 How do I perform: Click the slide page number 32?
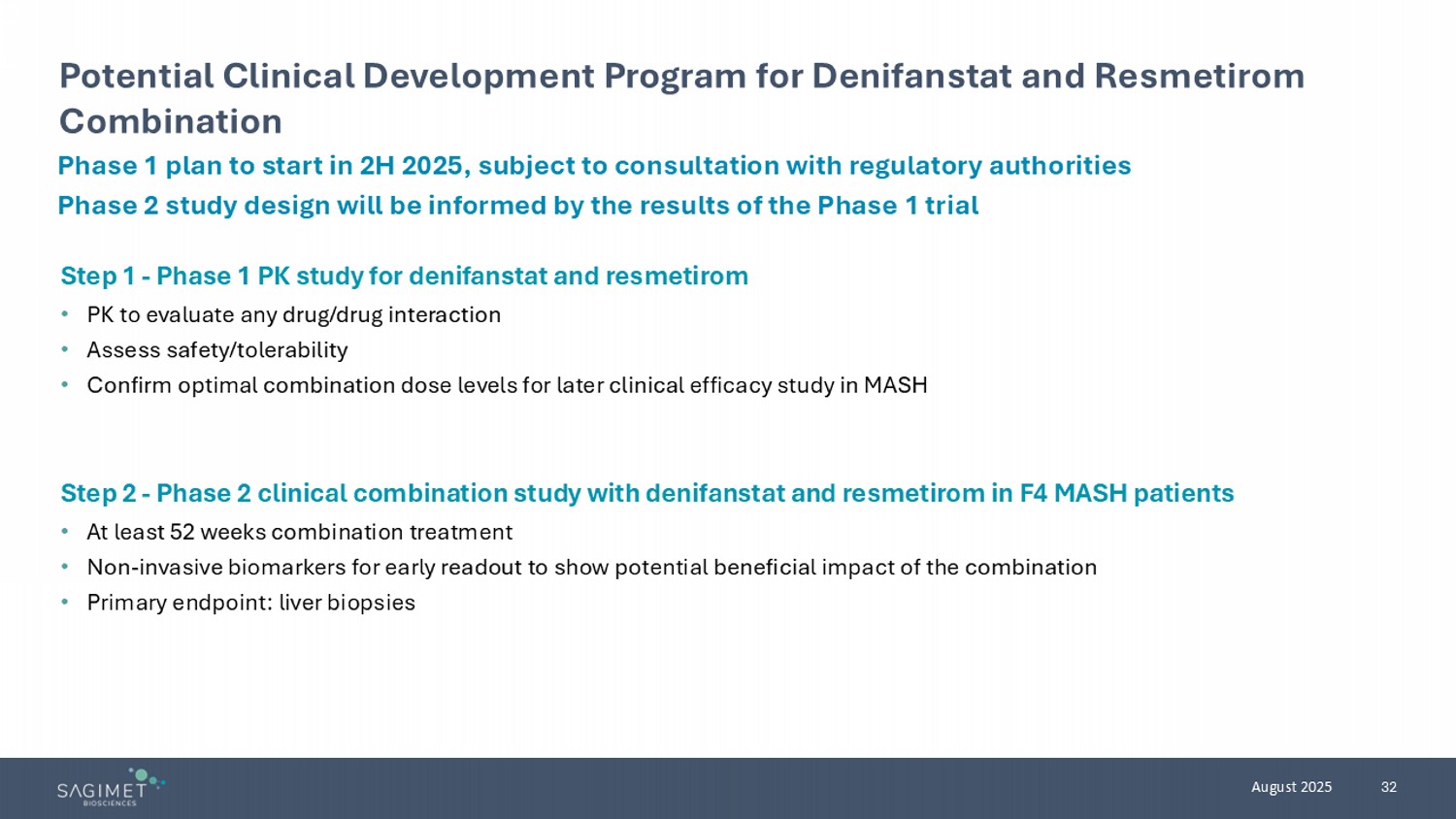click(x=1388, y=787)
